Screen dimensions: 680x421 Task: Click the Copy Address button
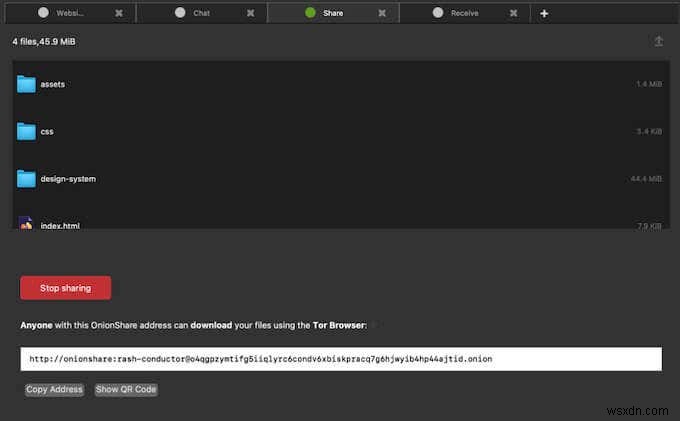tap(54, 389)
